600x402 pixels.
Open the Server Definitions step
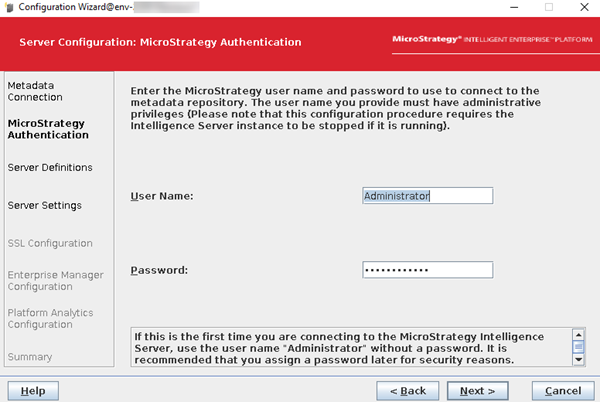[50, 167]
